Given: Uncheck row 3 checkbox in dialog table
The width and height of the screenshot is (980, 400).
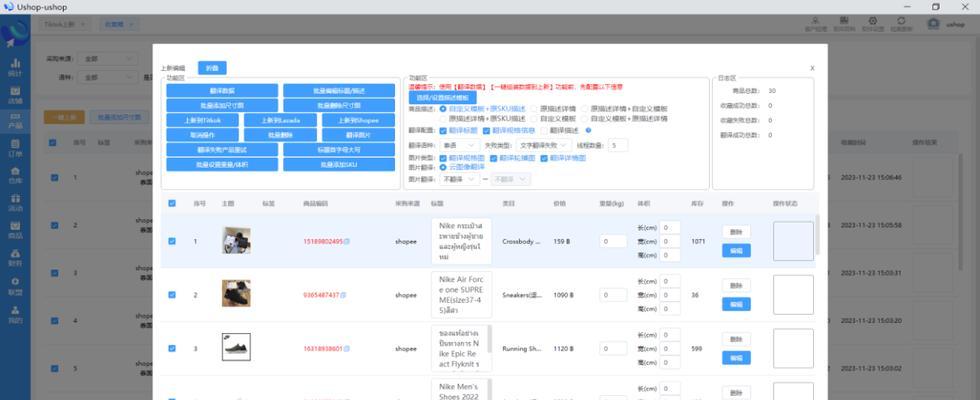Looking at the screenshot, I should point(172,349).
